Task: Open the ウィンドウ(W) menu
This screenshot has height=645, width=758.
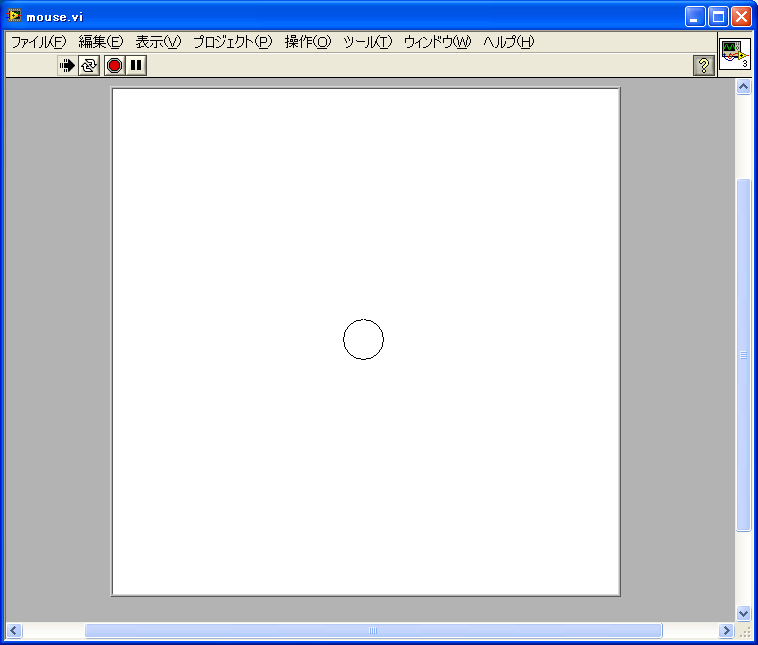Action: [437, 42]
